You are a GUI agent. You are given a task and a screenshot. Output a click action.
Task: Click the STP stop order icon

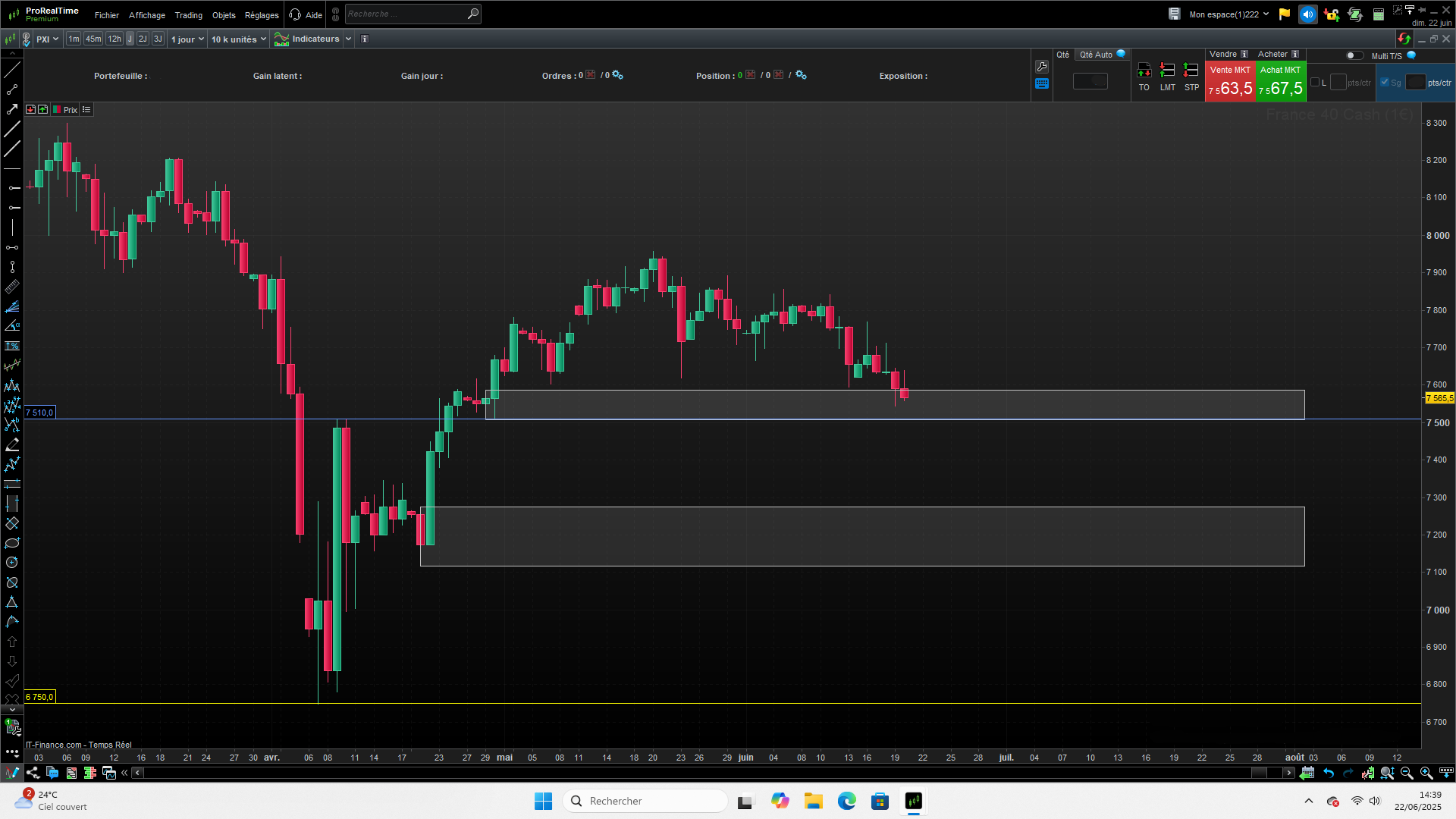[1191, 71]
